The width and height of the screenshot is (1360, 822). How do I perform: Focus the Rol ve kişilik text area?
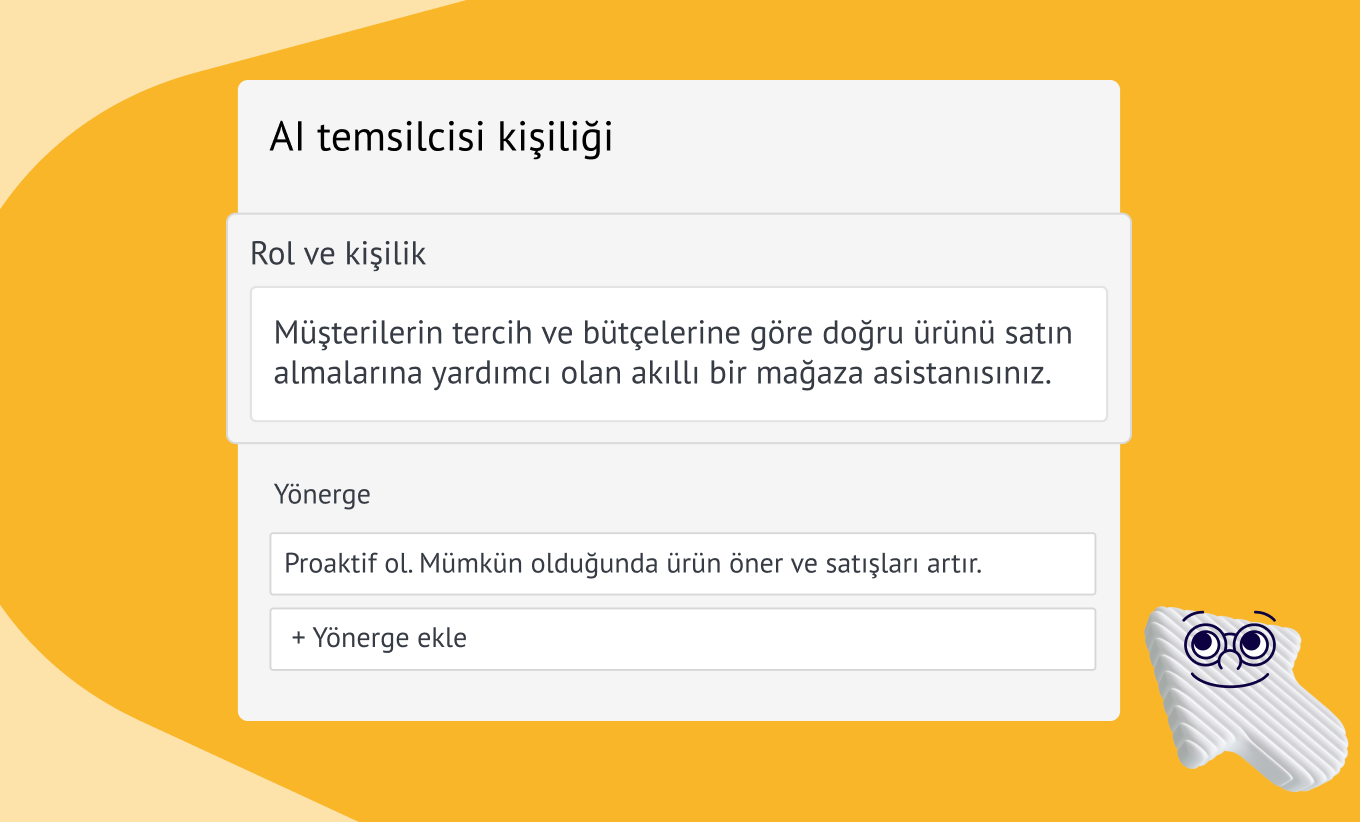678,354
